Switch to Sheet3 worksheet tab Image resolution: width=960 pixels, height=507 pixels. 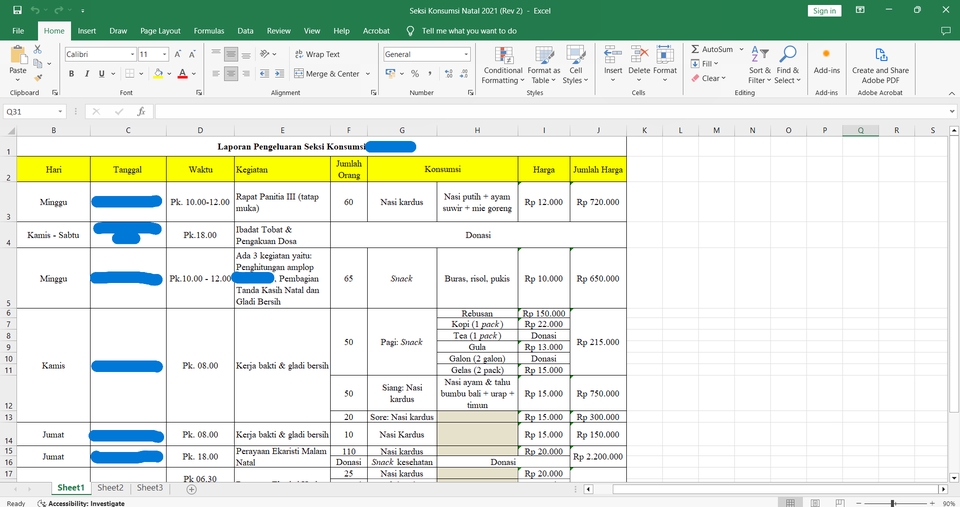(149, 488)
